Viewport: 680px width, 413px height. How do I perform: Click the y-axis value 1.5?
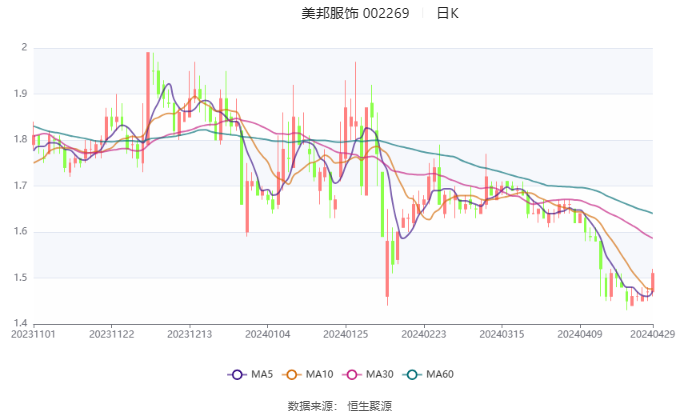coord(20,278)
